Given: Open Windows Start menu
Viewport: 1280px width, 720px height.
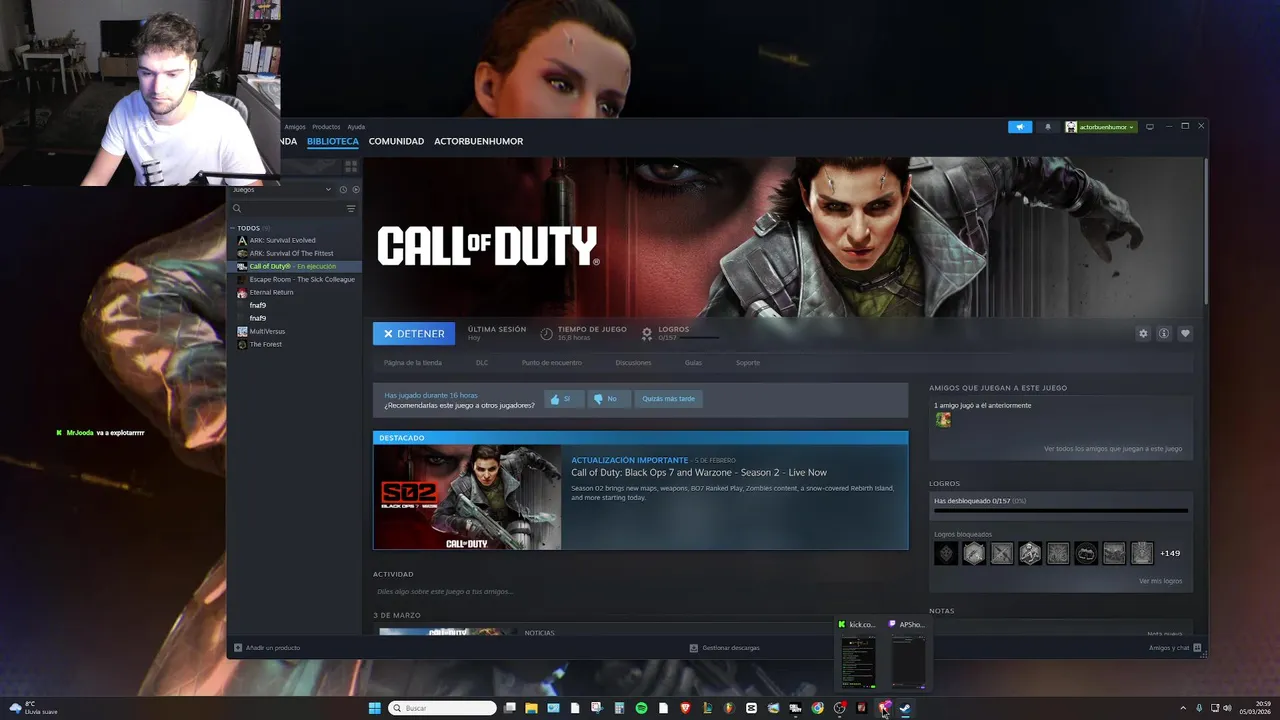Looking at the screenshot, I should pos(375,708).
